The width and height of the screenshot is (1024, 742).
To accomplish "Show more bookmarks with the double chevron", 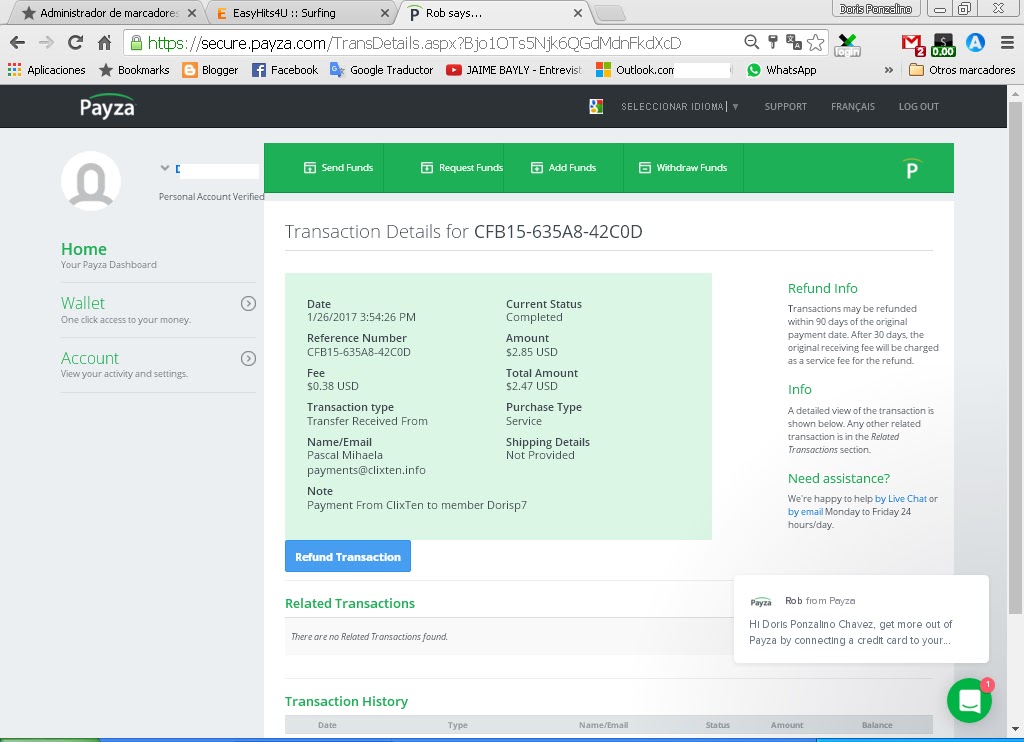I will click(888, 70).
